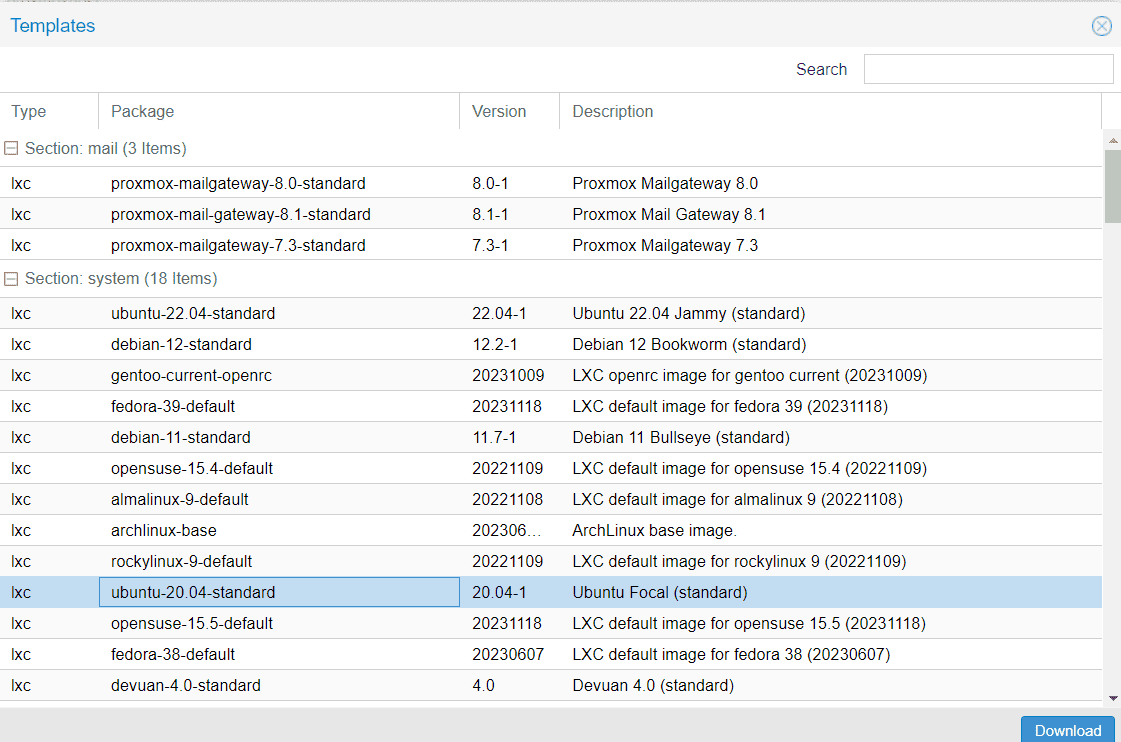Screen dimensions: 1121x742
Task: Select proxmox-mailgateway-7.3-standard package
Action: pyautogui.click(x=238, y=246)
